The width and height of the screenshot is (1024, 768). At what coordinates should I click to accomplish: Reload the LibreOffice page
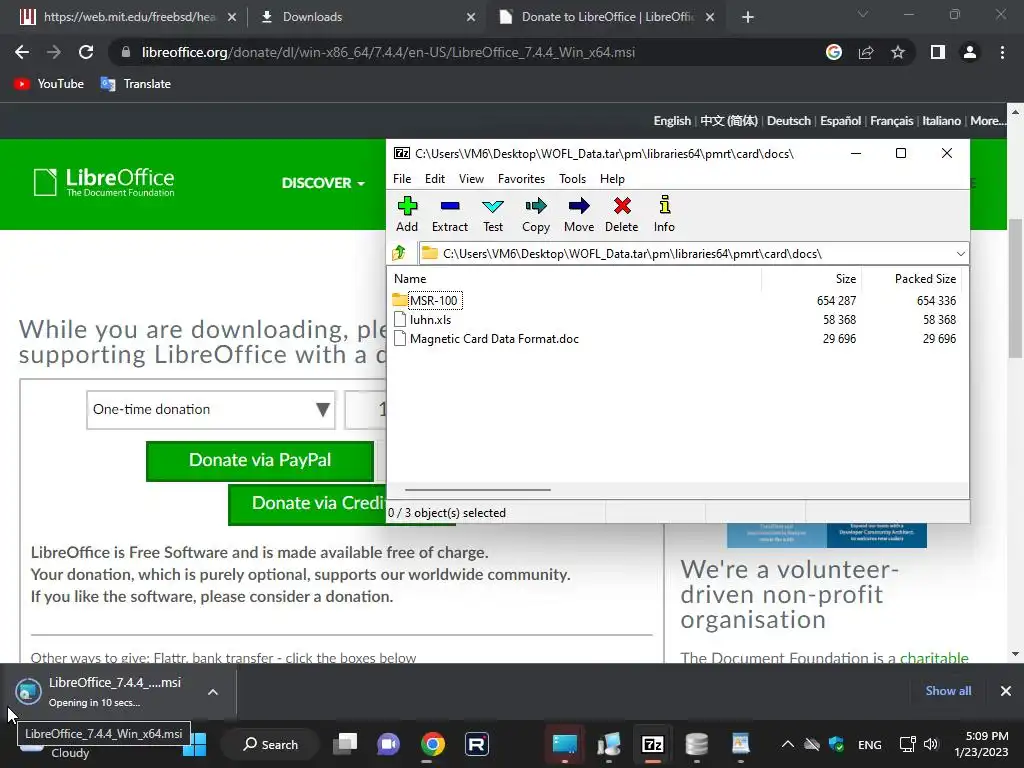pyautogui.click(x=86, y=52)
